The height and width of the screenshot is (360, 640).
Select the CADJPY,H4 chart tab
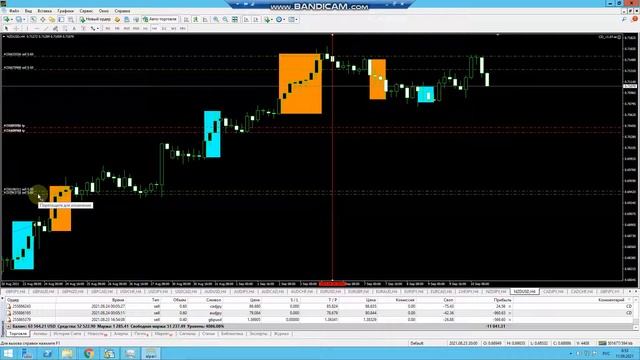pos(553,291)
